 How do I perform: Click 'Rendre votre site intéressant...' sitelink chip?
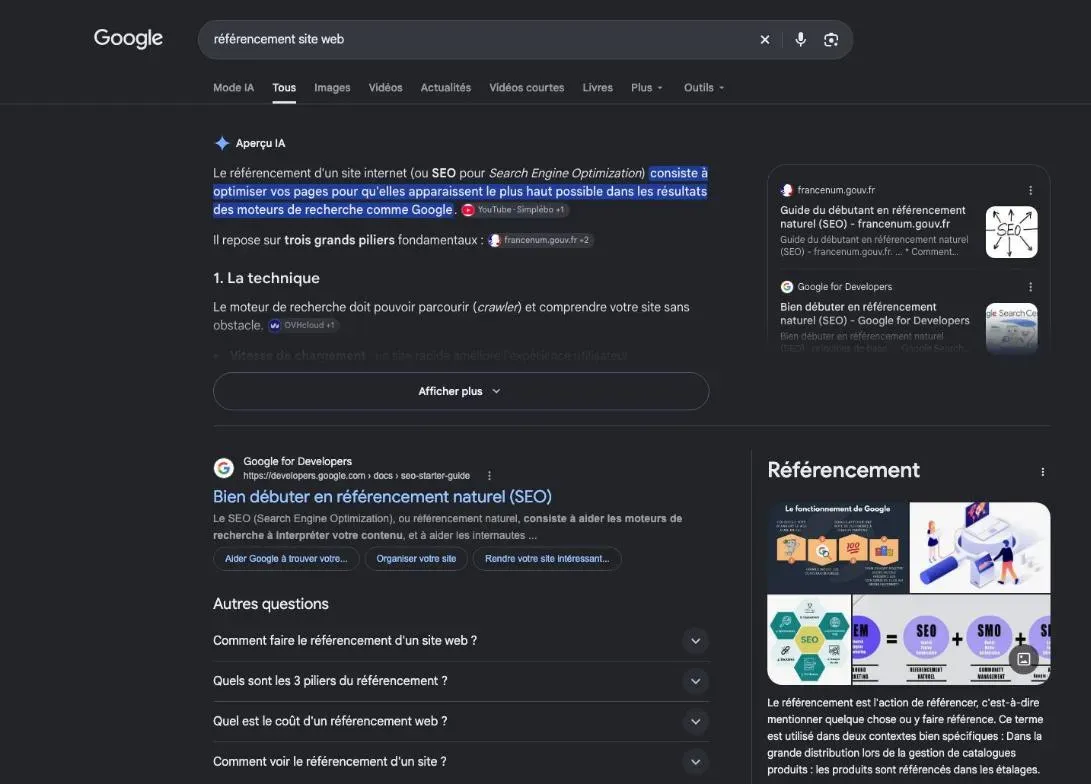547,559
